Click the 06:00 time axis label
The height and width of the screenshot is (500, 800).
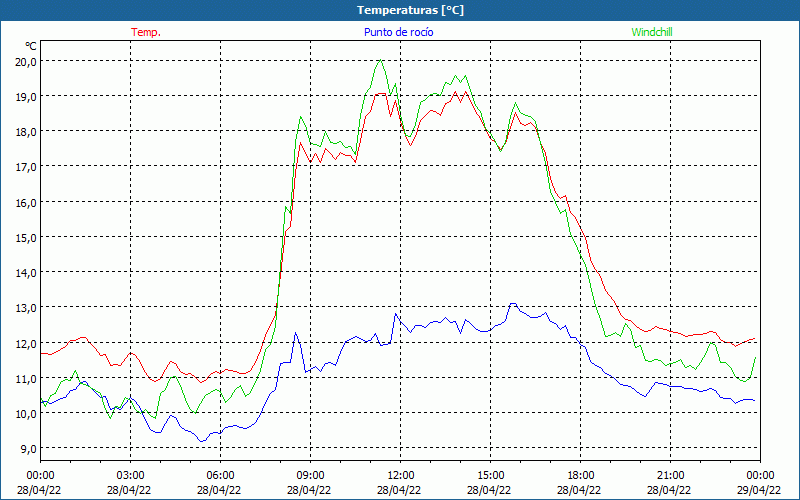[x=220, y=476]
